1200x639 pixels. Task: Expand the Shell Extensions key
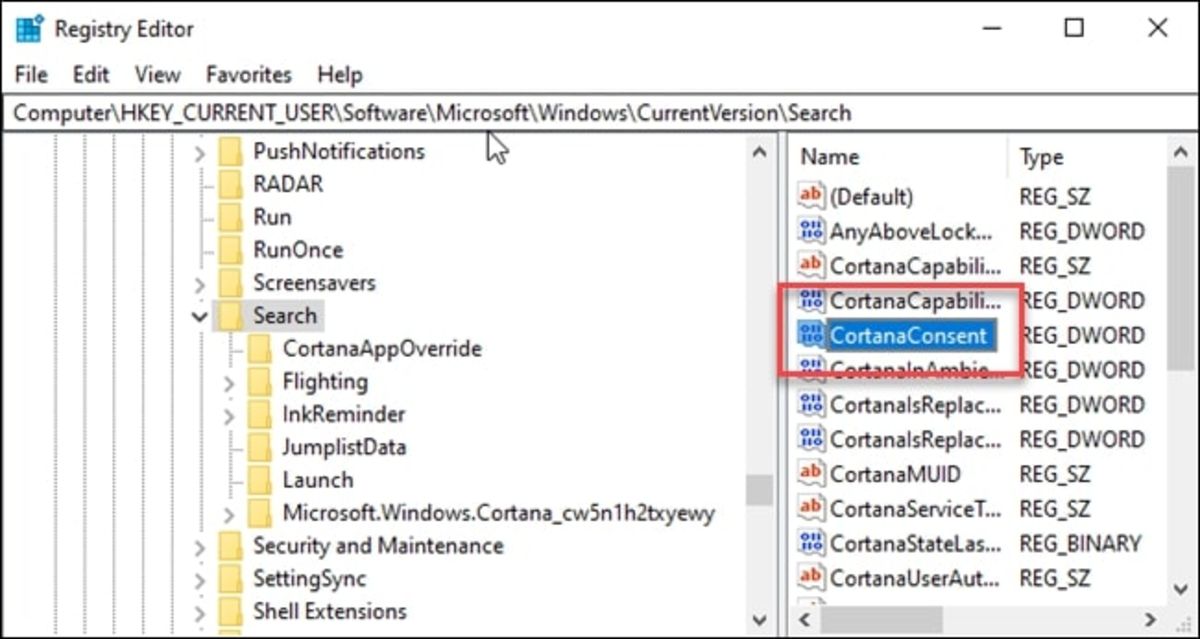tap(200, 612)
